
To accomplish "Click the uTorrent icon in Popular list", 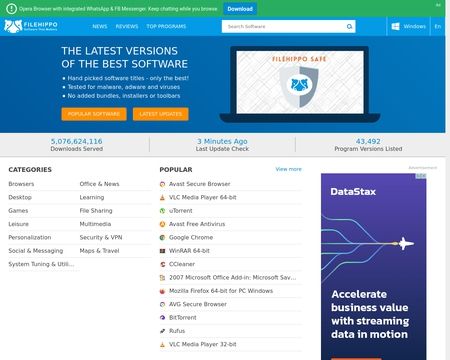I will [162, 211].
